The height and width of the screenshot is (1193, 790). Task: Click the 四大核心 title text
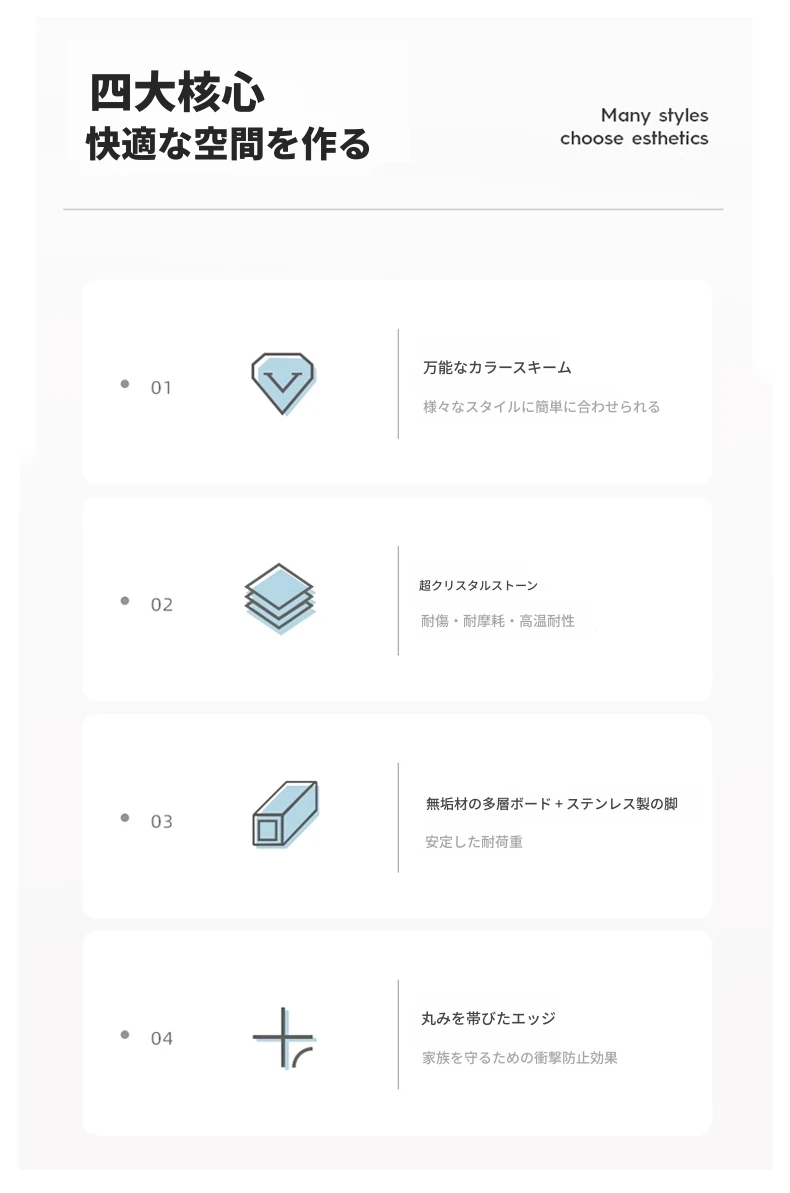(x=177, y=95)
